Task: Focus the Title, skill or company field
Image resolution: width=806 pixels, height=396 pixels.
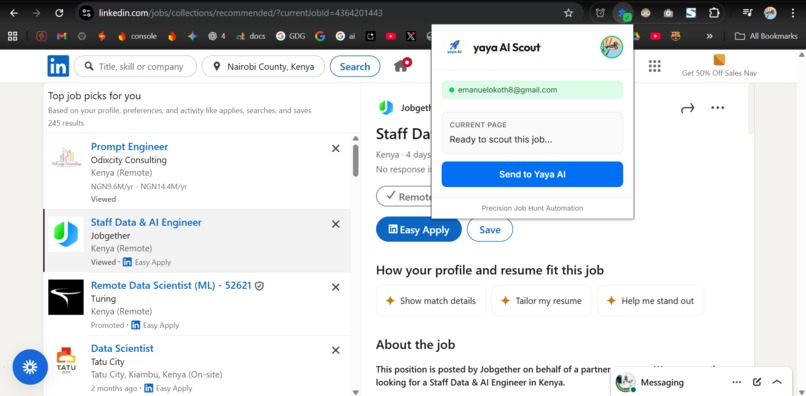Action: coord(135,66)
